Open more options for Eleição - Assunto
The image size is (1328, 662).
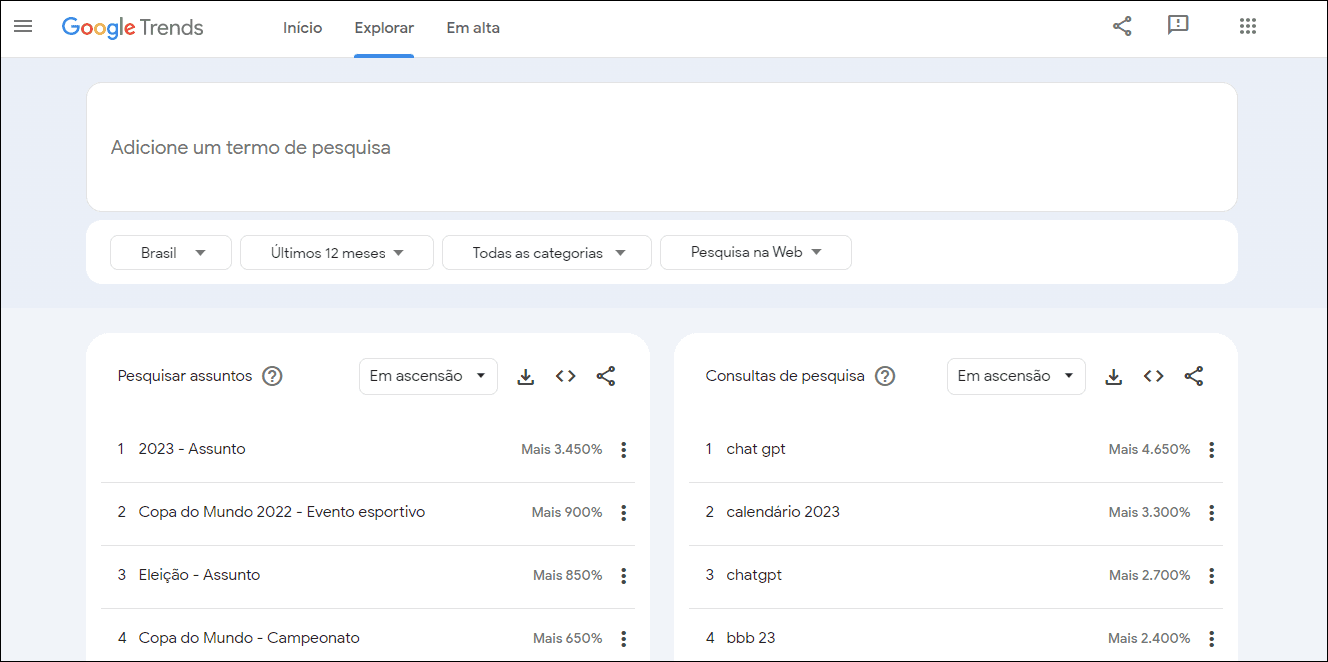624,576
